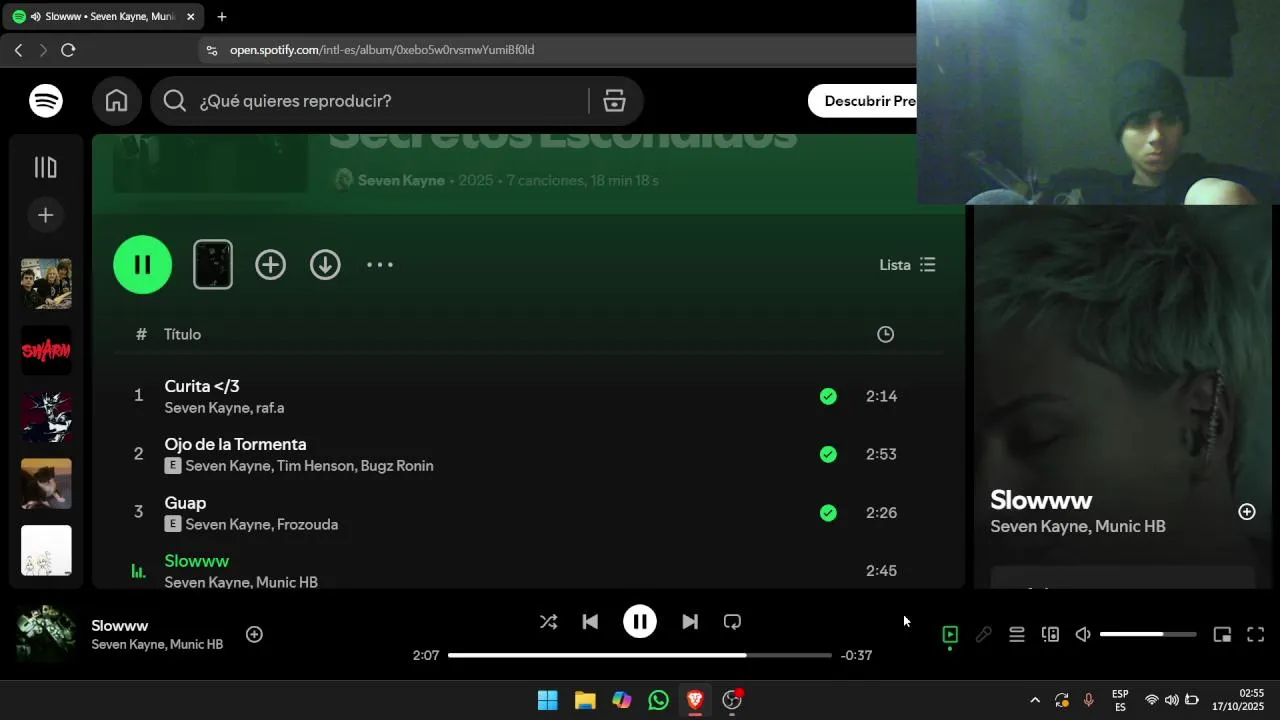Toggle the Now Playing view button
1280x720 pixels.
tap(950, 634)
